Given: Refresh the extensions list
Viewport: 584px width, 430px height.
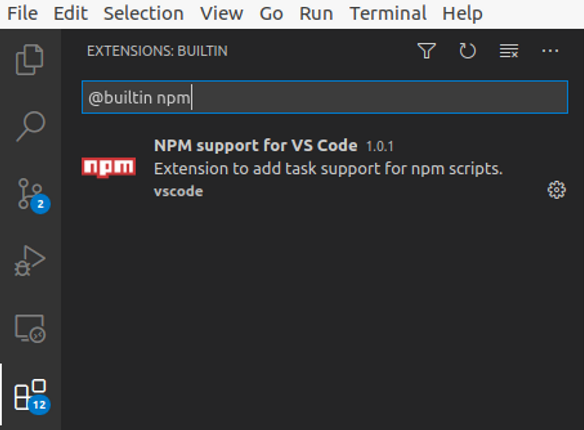Looking at the screenshot, I should pos(467,51).
